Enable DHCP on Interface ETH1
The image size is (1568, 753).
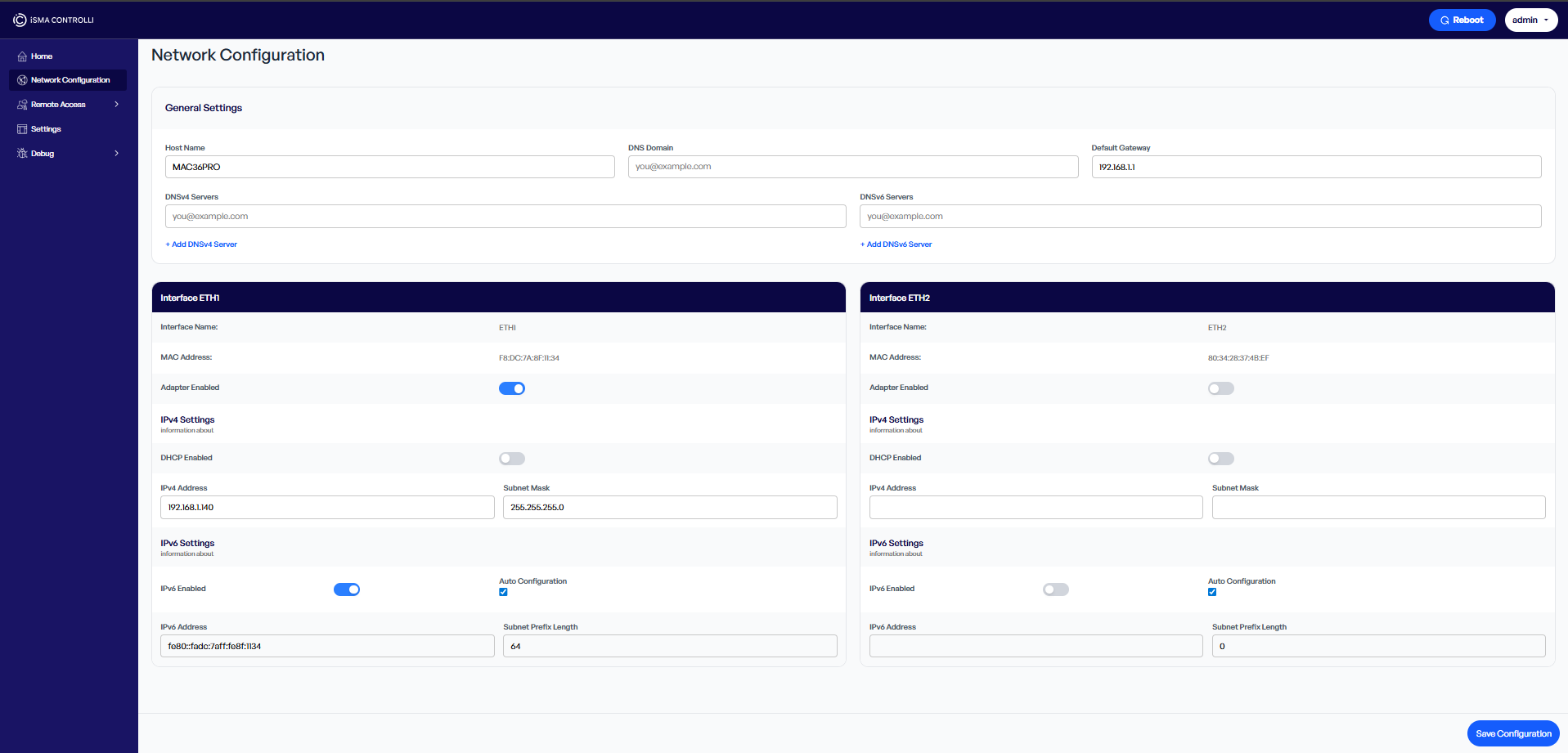click(512, 459)
